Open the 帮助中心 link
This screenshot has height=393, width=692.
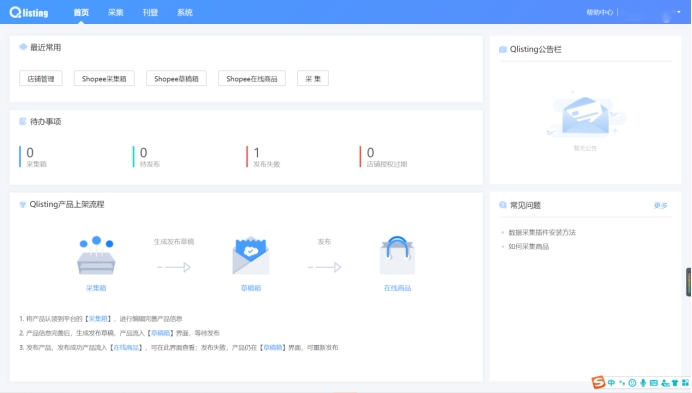tap(599, 12)
